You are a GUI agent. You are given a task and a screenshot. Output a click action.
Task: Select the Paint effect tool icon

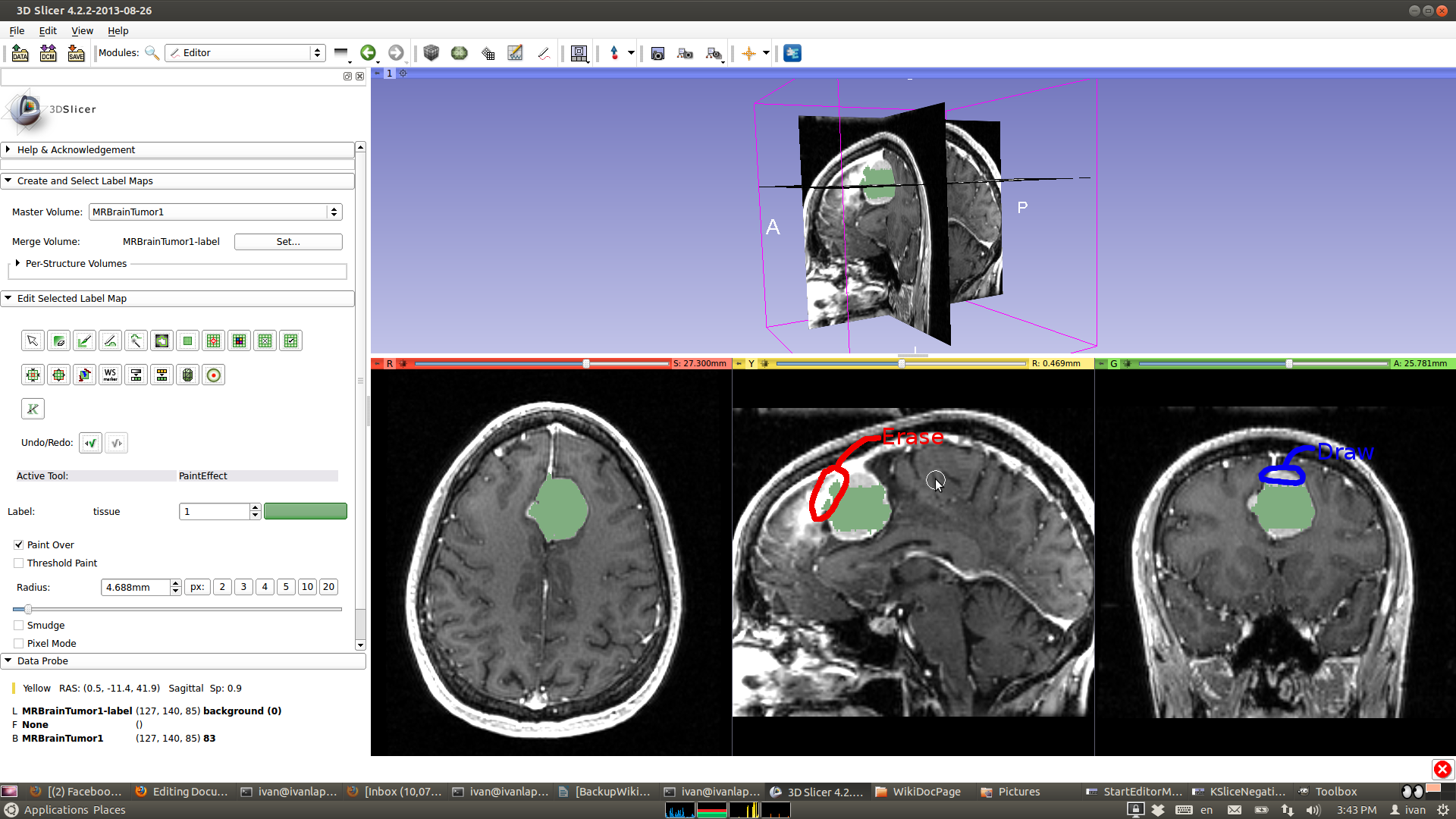pyautogui.click(x=84, y=341)
